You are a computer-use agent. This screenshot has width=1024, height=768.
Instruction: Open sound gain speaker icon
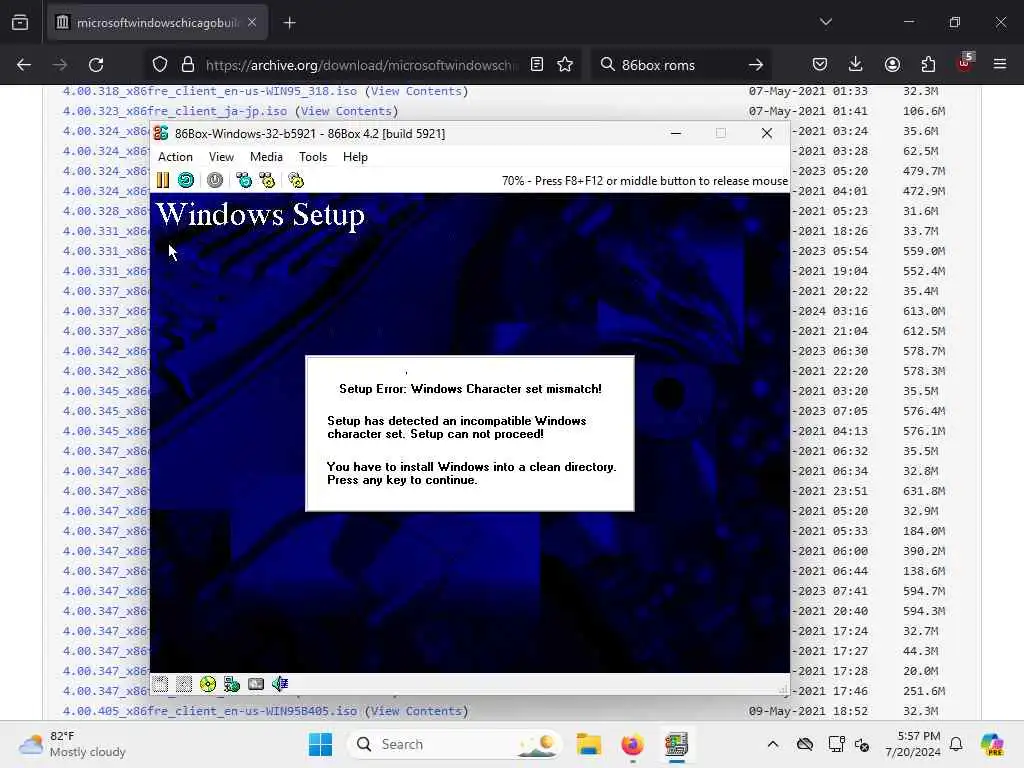click(280, 684)
